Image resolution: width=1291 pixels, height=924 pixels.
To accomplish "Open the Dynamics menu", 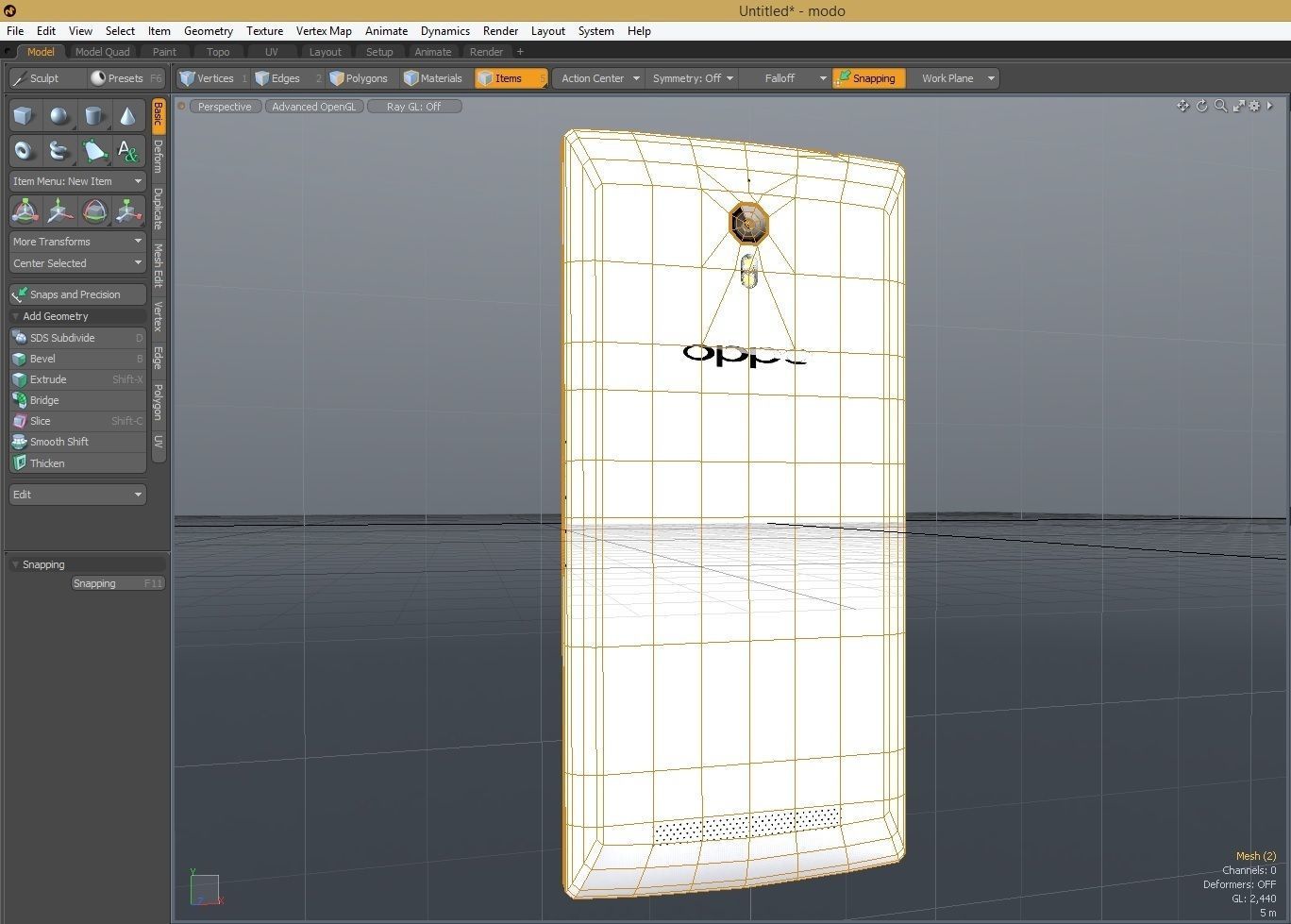I will pyautogui.click(x=445, y=30).
